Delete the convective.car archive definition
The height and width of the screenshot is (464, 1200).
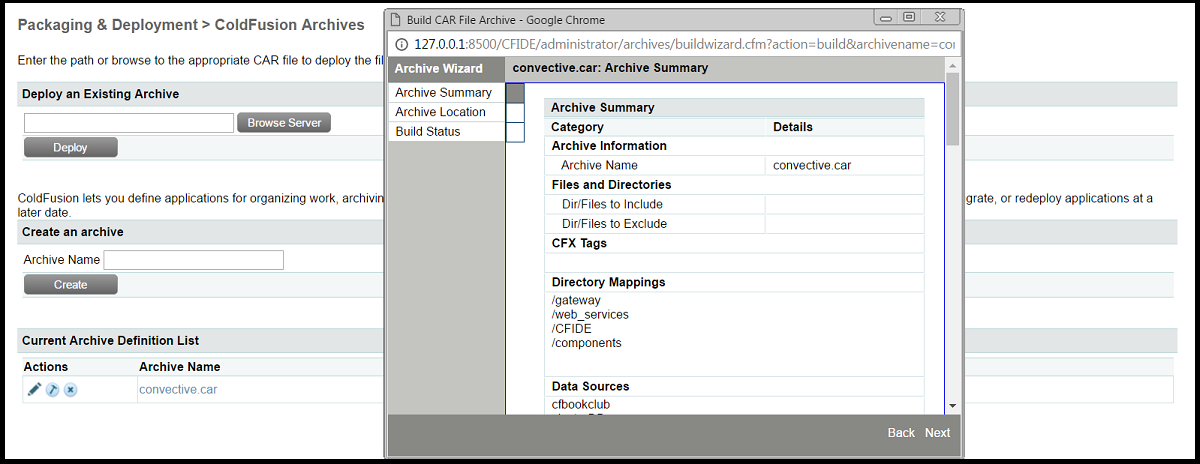71,389
